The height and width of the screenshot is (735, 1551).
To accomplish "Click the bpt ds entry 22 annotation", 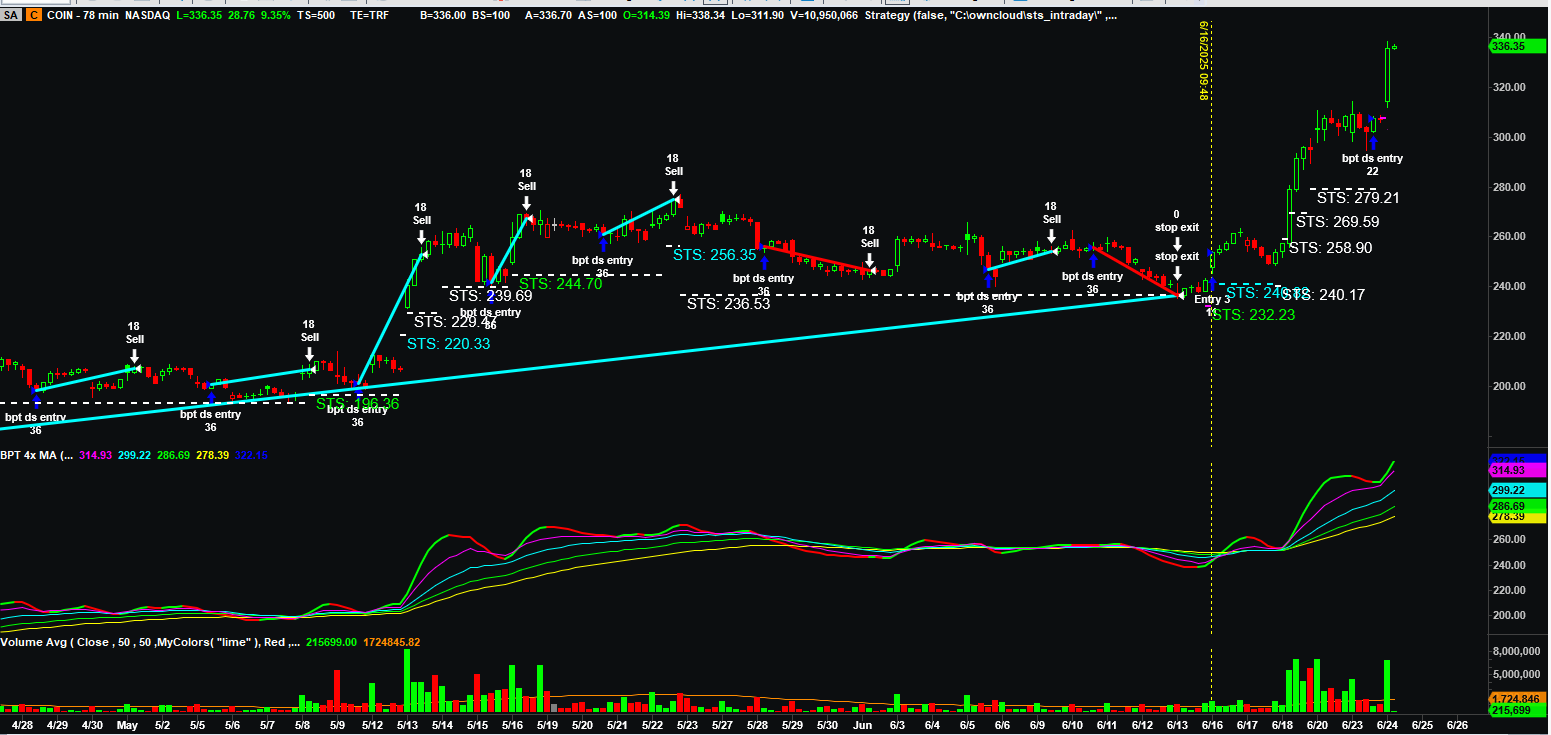I will pos(1372,165).
